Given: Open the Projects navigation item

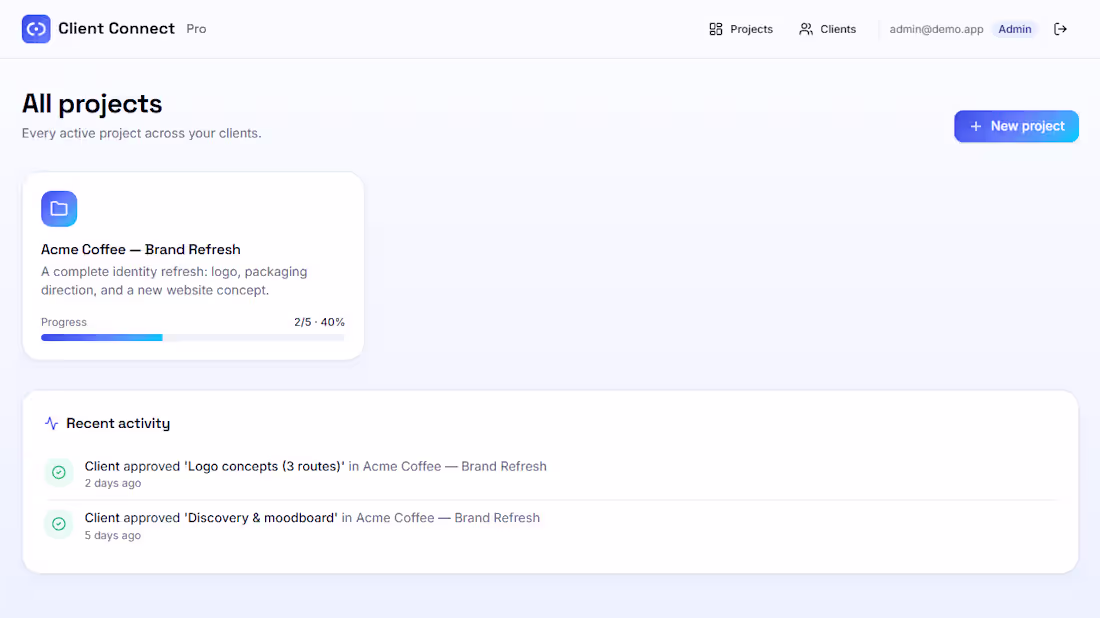Looking at the screenshot, I should [750, 29].
